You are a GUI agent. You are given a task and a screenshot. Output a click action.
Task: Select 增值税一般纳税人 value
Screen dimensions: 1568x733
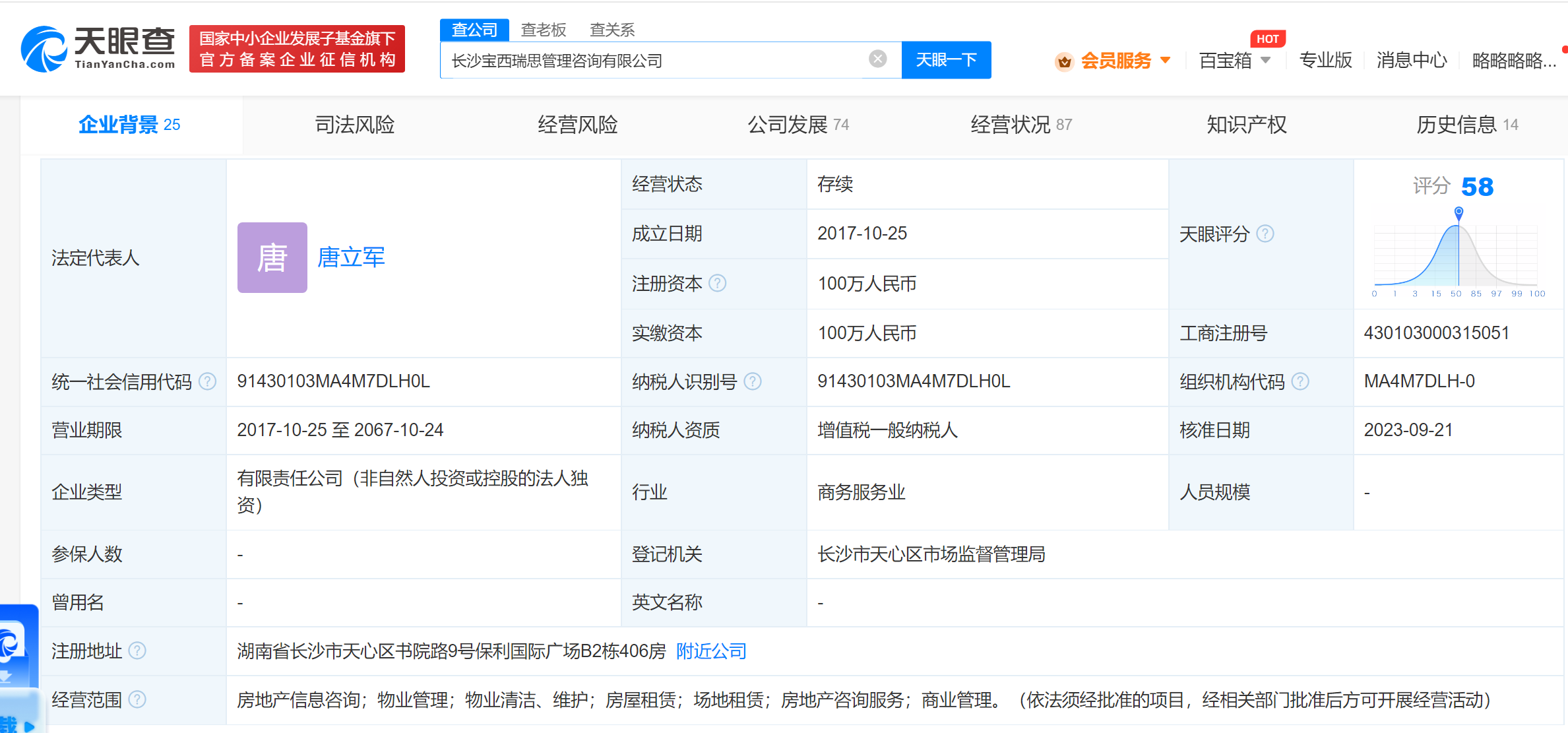(887, 430)
